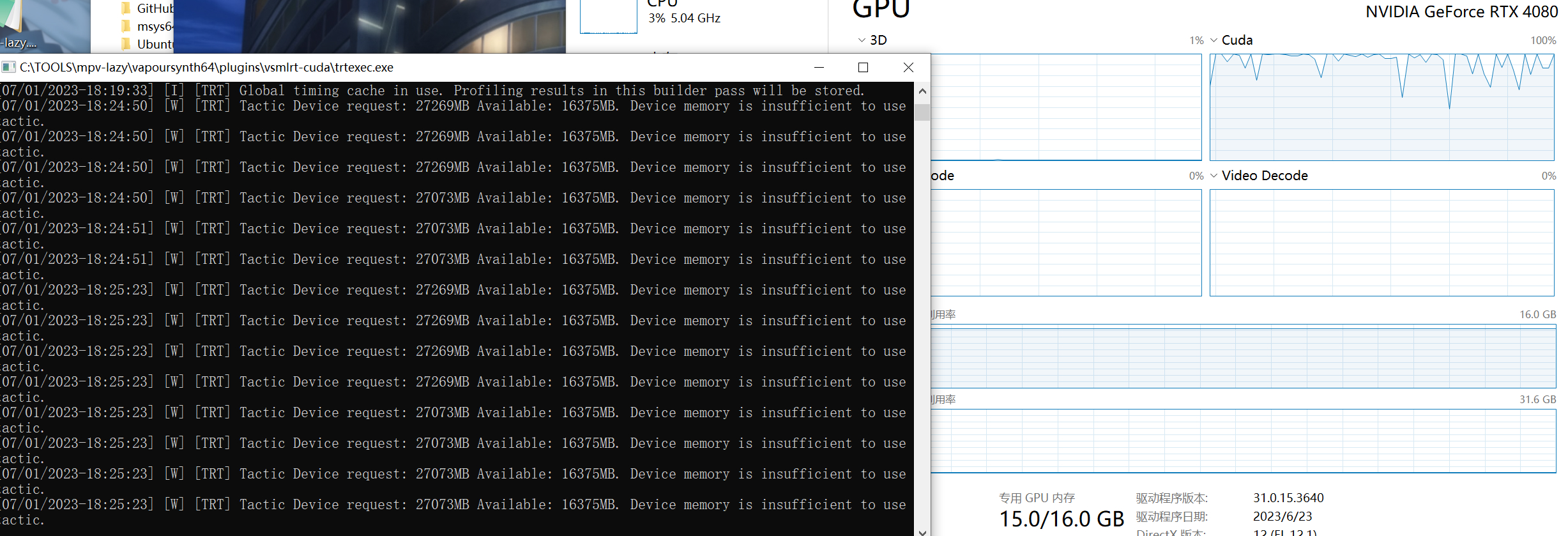The width and height of the screenshot is (1568, 536).
Task: Maximize the trtexec.exe console window
Action: point(863,67)
